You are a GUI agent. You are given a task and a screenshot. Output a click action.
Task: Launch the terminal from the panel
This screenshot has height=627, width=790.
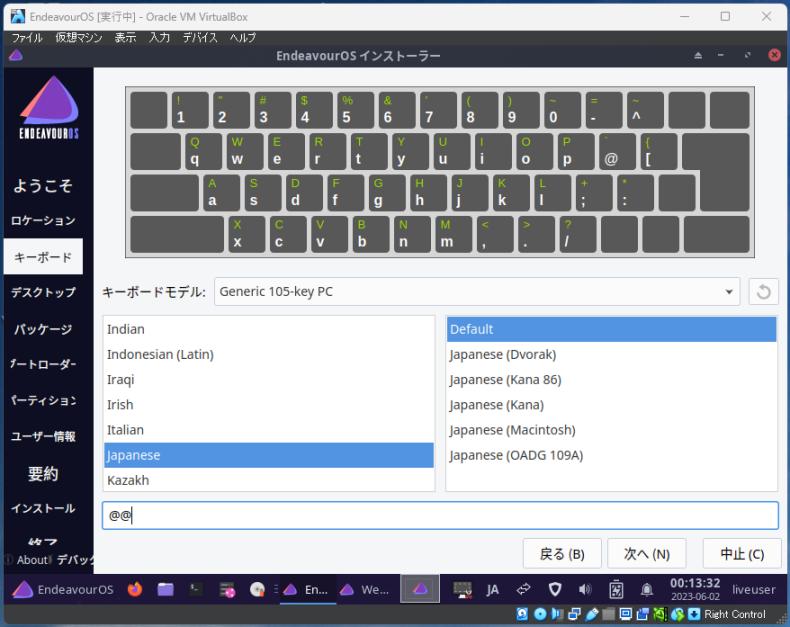[196, 589]
